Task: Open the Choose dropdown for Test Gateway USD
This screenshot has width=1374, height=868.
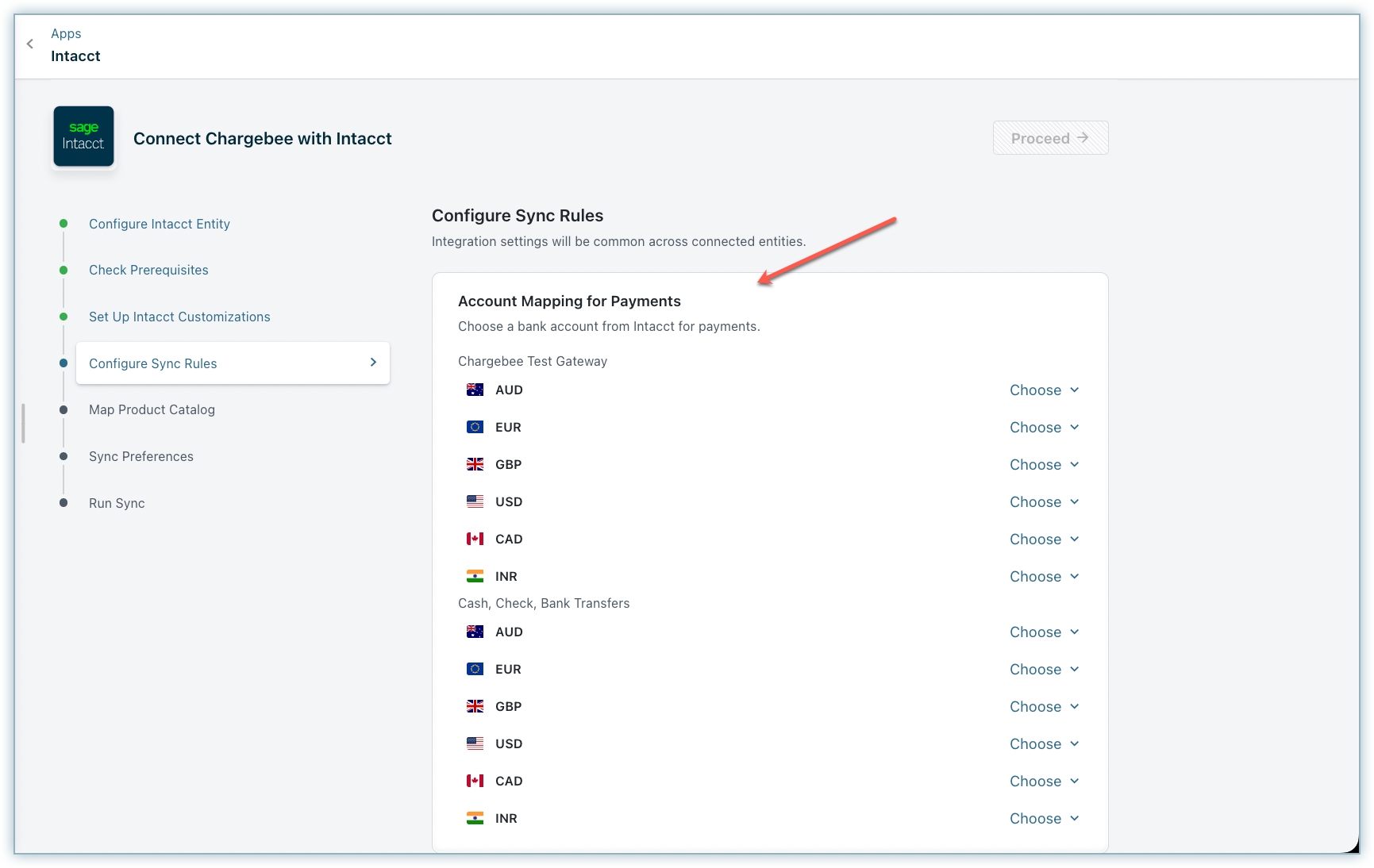Action: click(1044, 501)
